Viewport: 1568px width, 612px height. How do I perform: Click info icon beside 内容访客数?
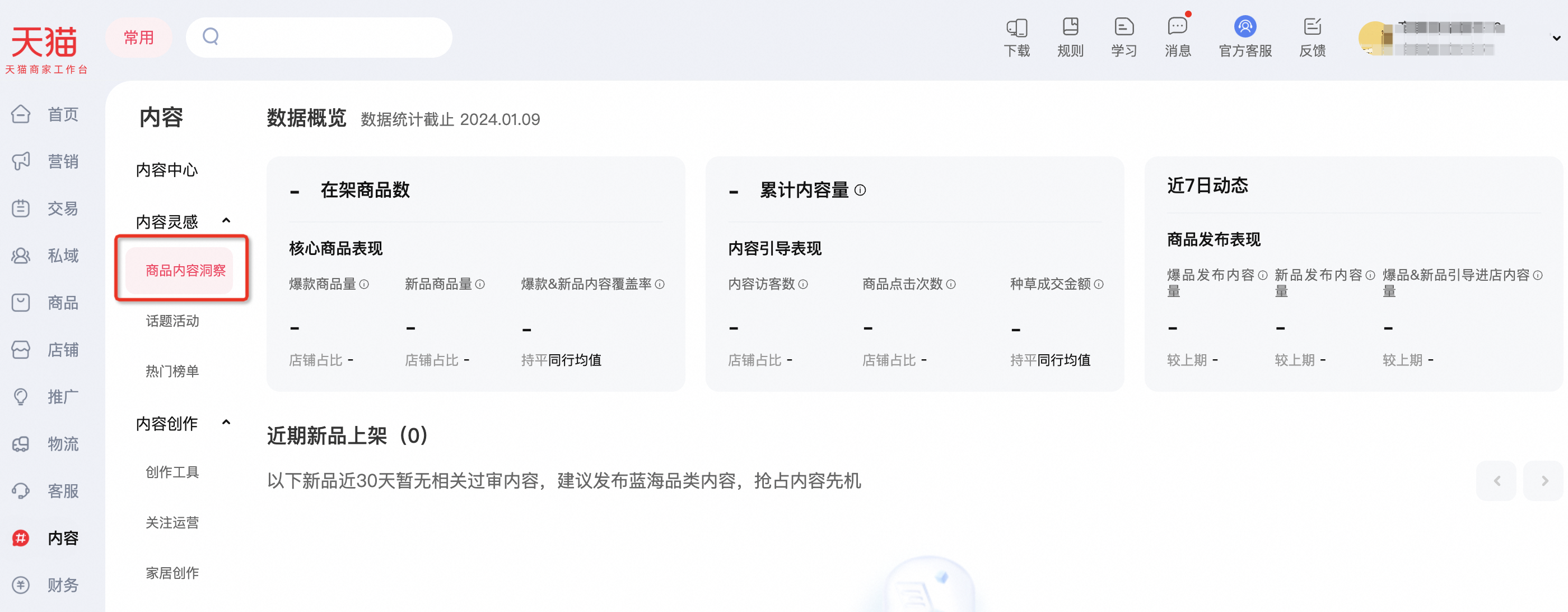pyautogui.click(x=803, y=284)
